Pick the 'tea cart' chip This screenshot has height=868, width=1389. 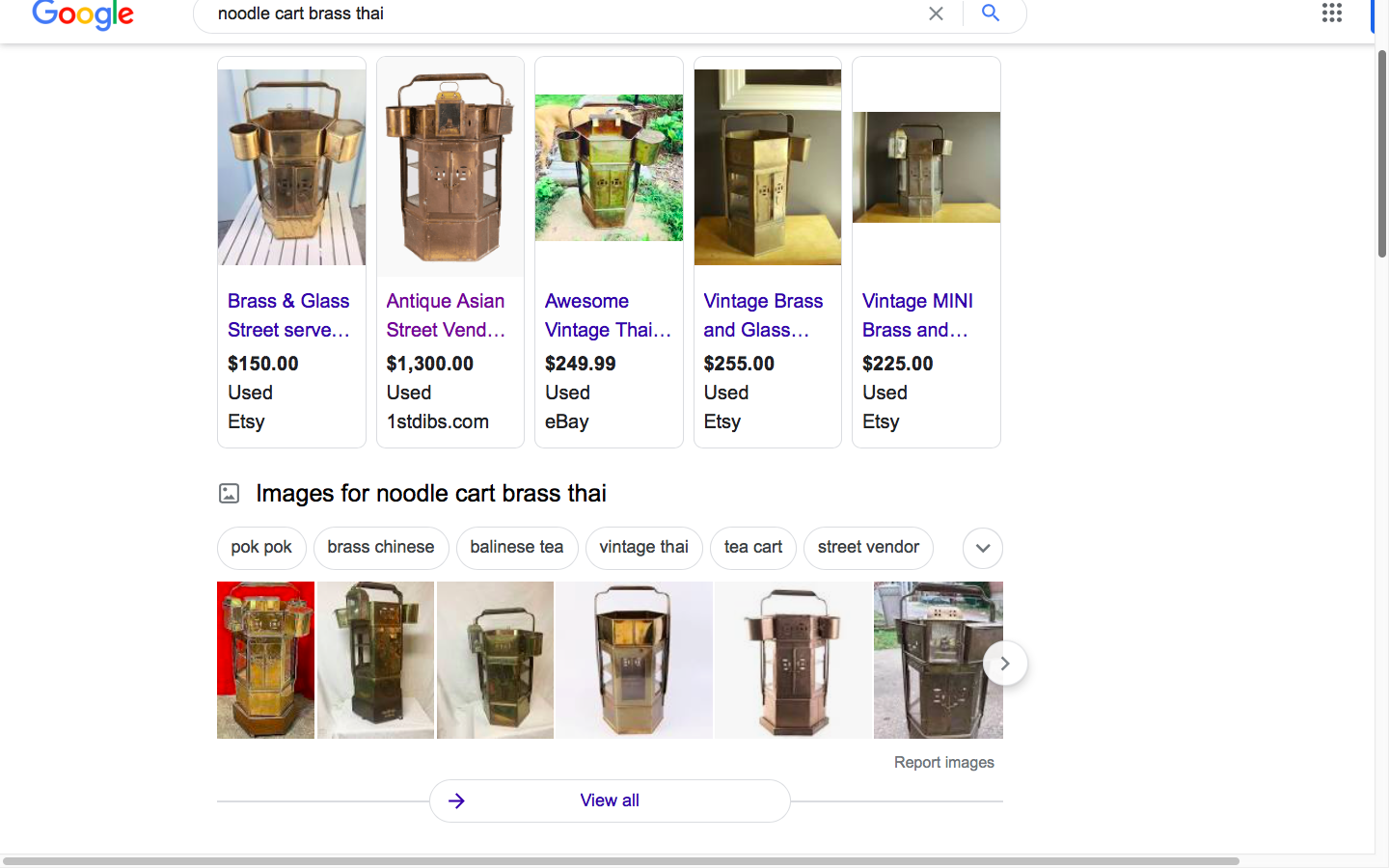[752, 547]
